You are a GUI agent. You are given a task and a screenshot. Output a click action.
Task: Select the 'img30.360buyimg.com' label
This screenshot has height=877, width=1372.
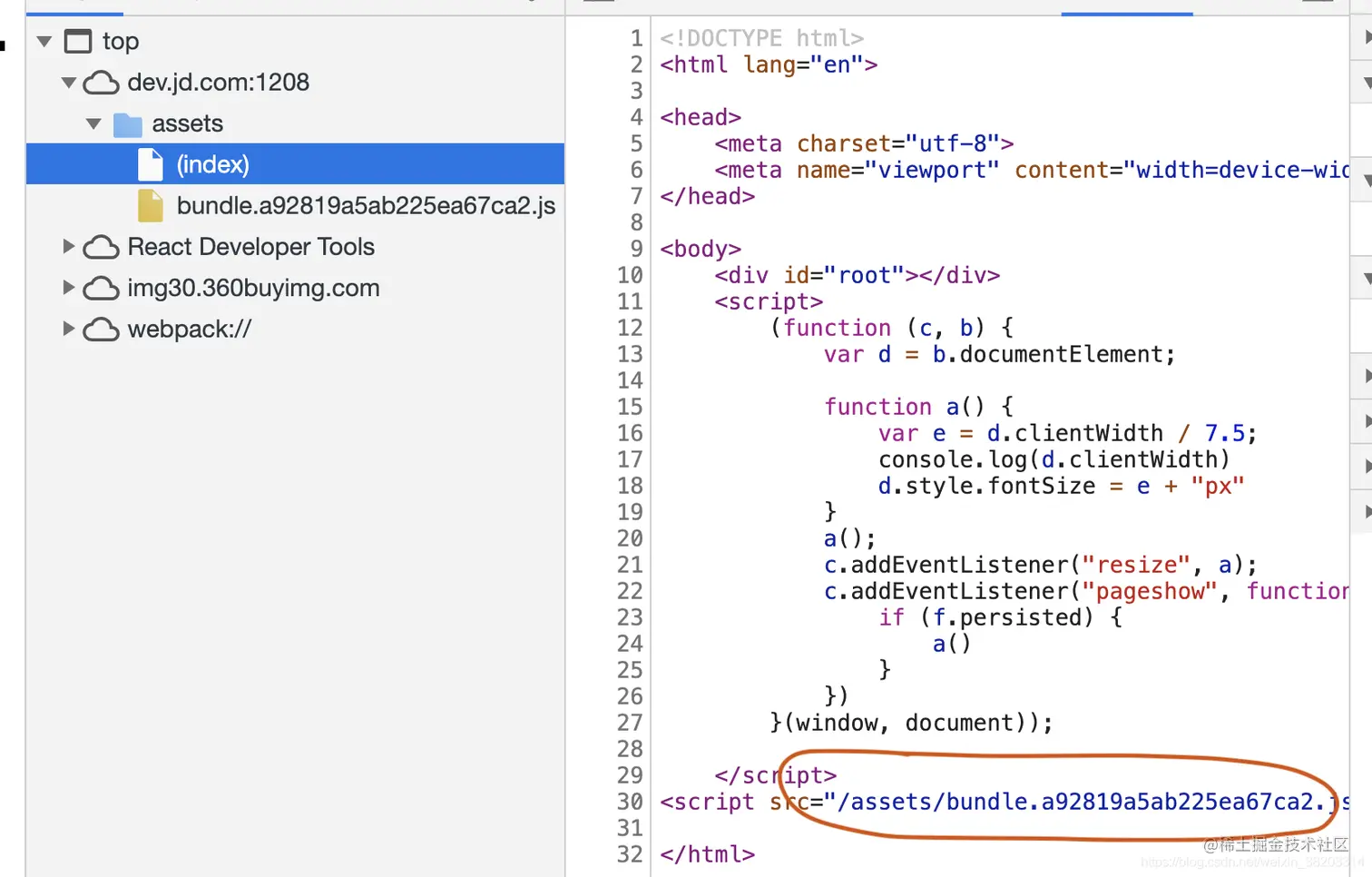pyautogui.click(x=253, y=288)
